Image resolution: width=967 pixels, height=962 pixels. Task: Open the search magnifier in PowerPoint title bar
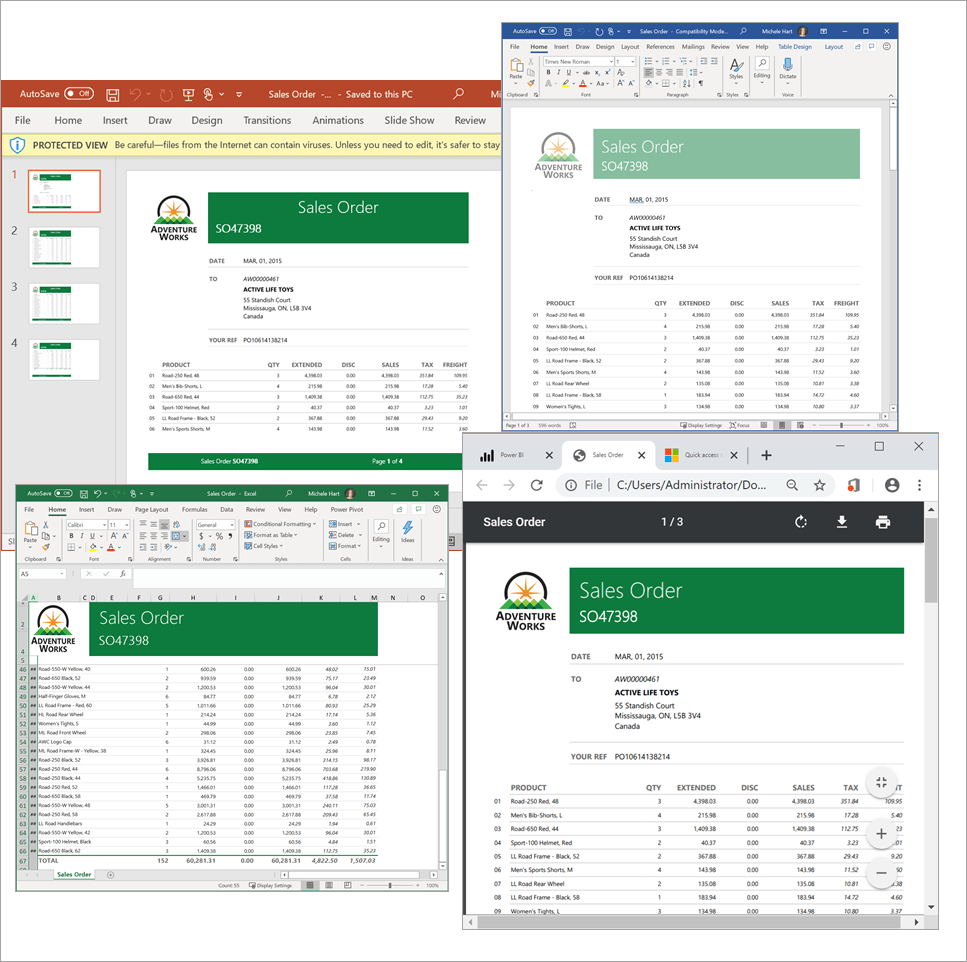tap(458, 94)
